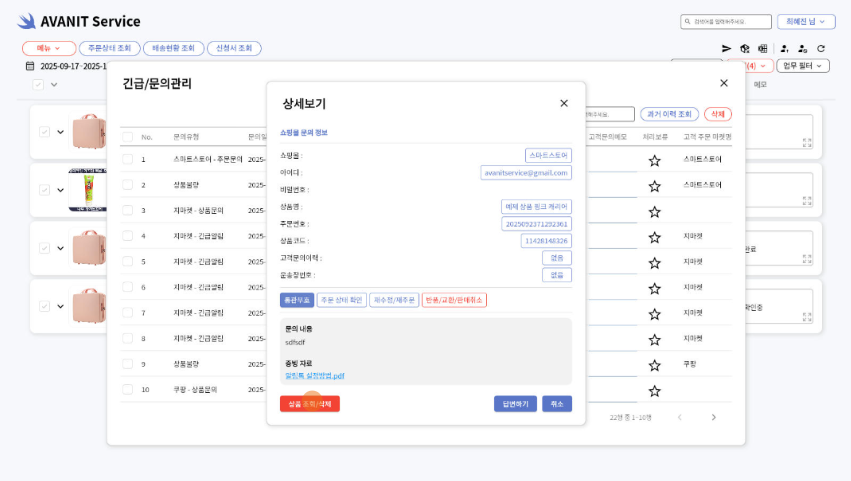Click the calendar icon beside date range

tap(30, 66)
